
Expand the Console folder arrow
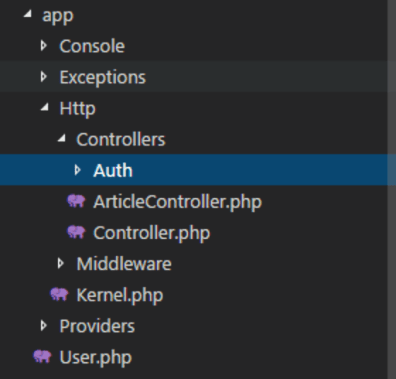[43, 46]
